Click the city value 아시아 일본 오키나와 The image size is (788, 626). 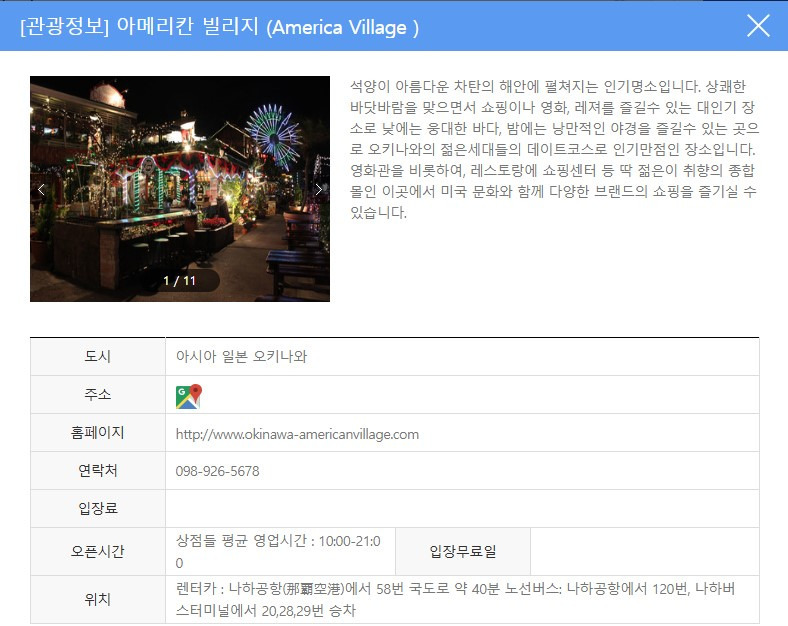point(241,357)
